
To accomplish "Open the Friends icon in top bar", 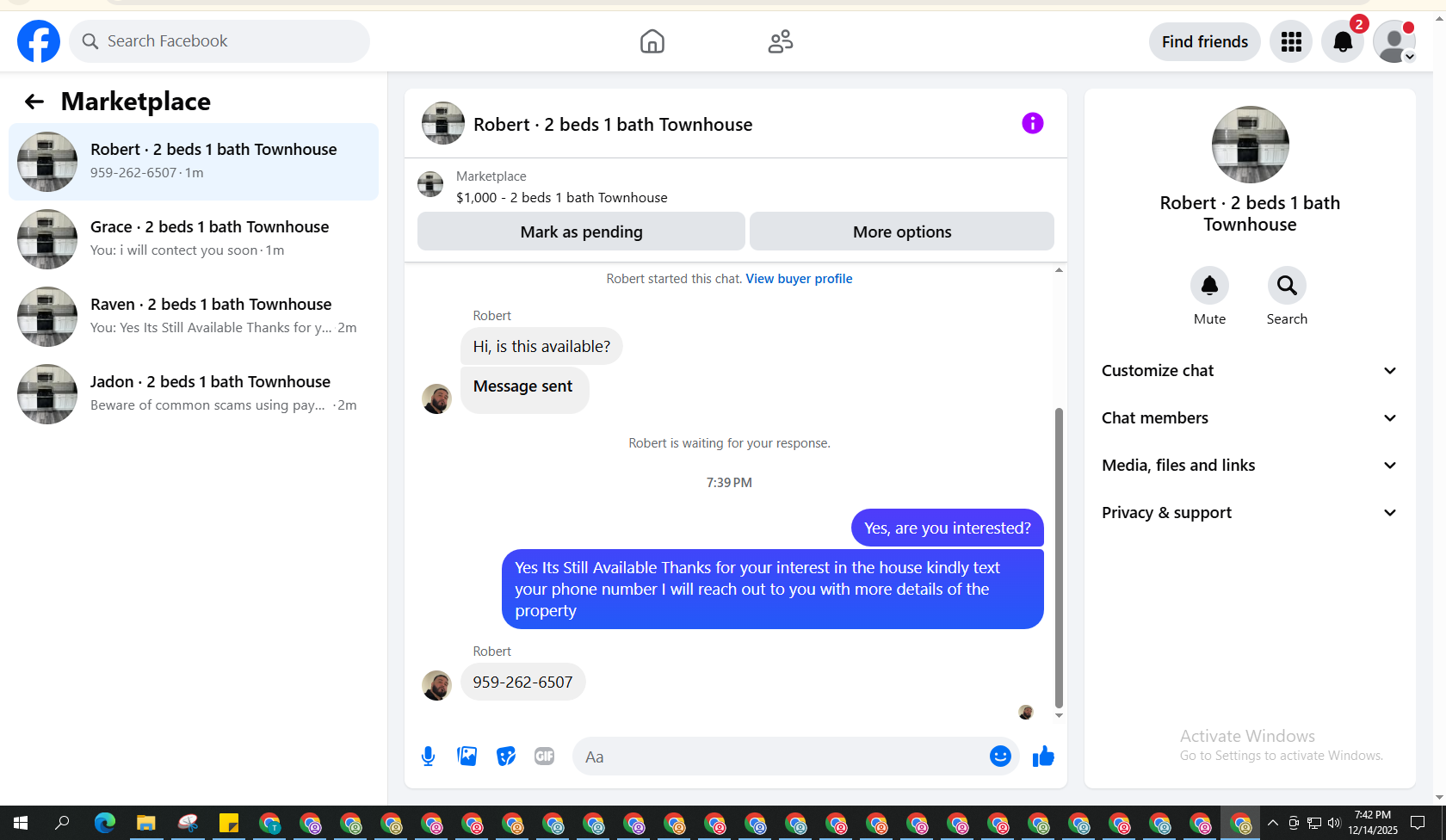I will click(x=781, y=41).
